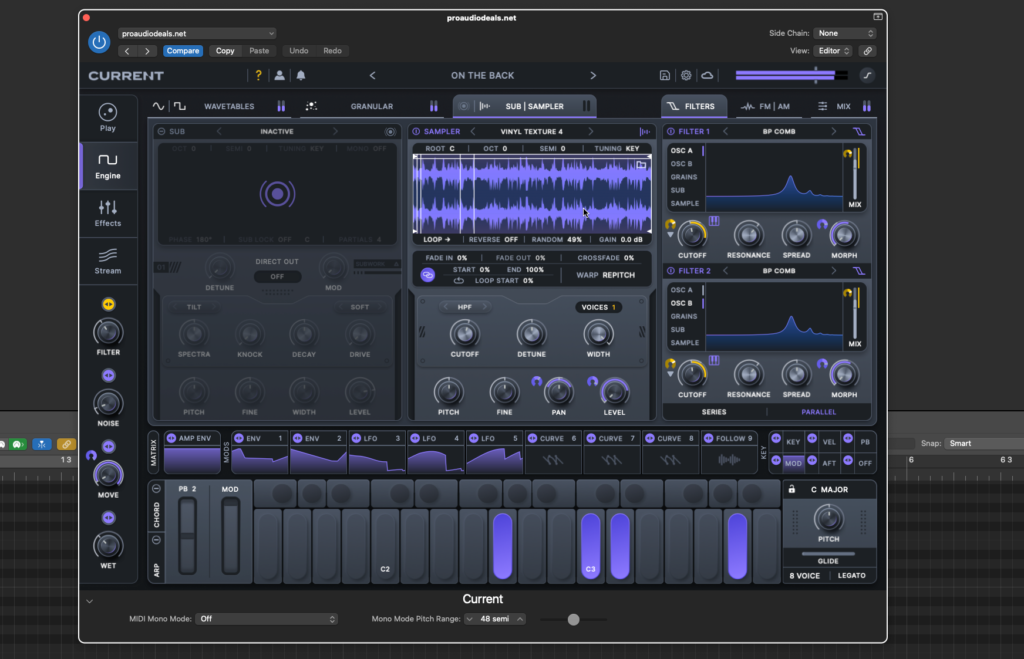Select next Filter 1 type after BP COMB

pyautogui.click(x=833, y=131)
